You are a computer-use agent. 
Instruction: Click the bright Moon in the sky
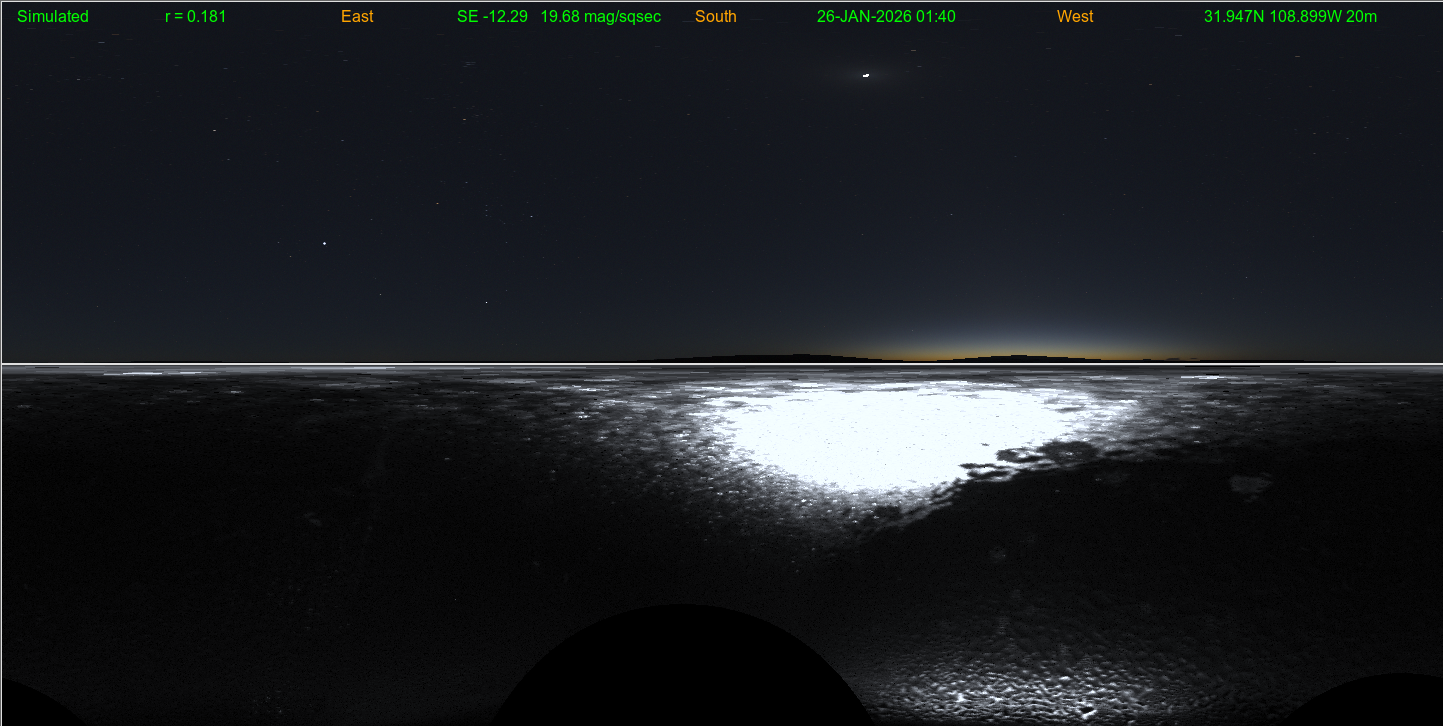point(866,75)
